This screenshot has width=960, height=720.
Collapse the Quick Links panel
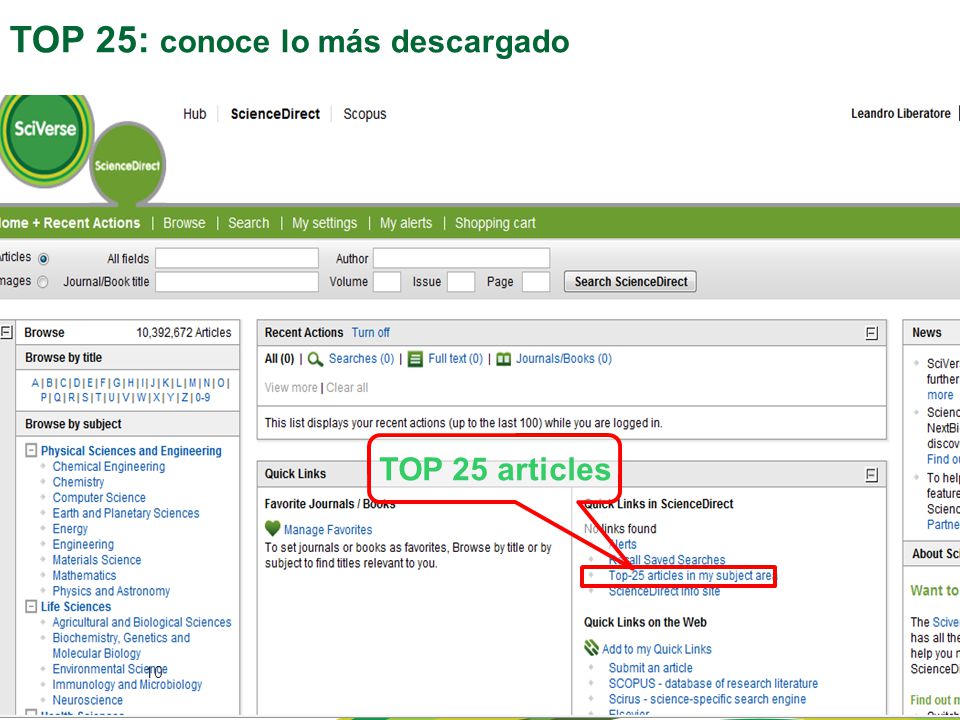point(871,474)
